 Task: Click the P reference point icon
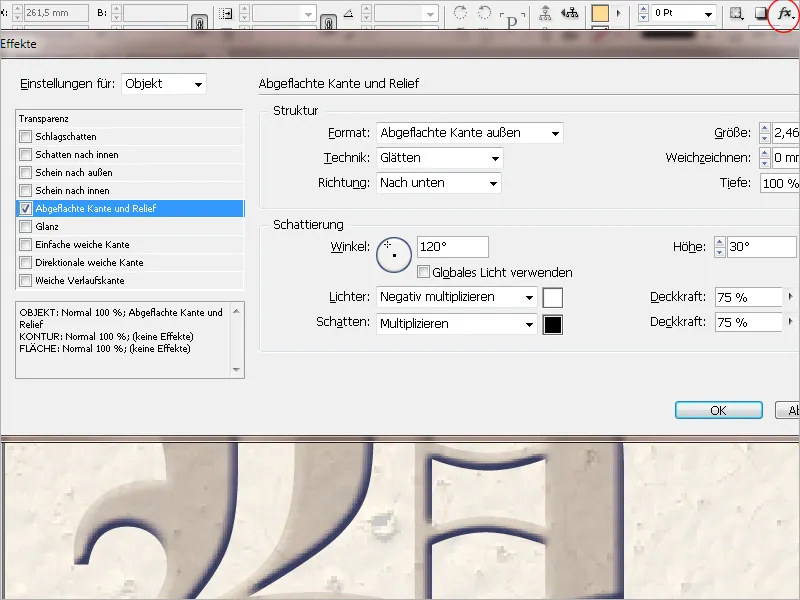(512, 20)
